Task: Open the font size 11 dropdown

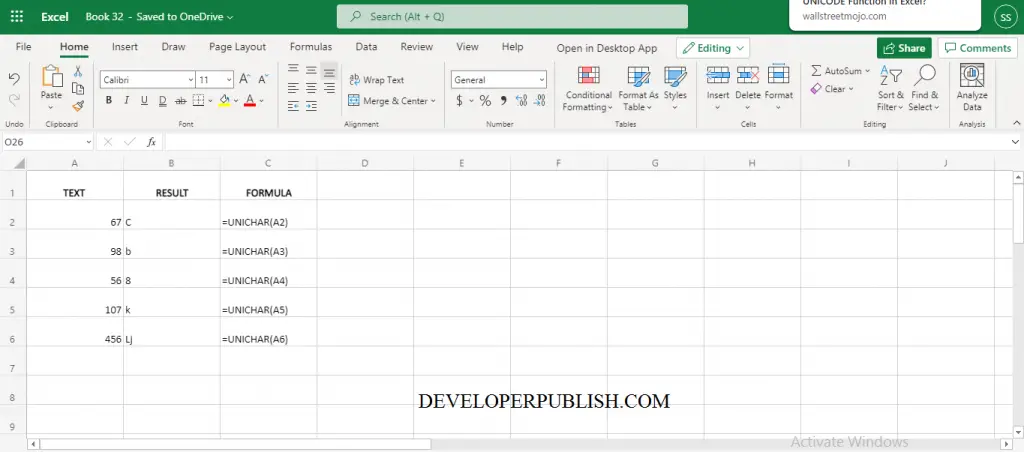Action: pos(229,80)
